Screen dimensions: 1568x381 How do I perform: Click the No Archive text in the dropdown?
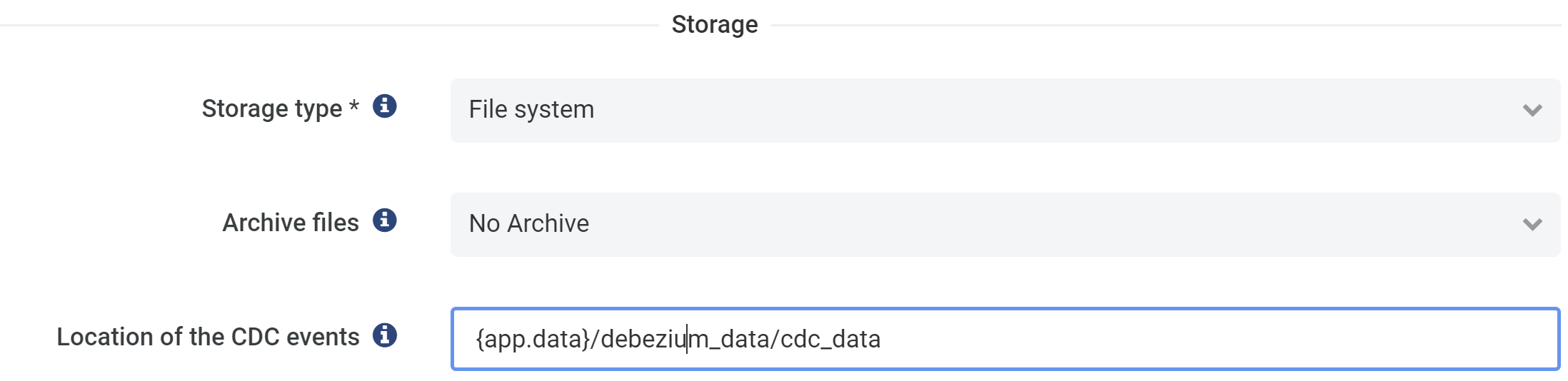coord(529,224)
